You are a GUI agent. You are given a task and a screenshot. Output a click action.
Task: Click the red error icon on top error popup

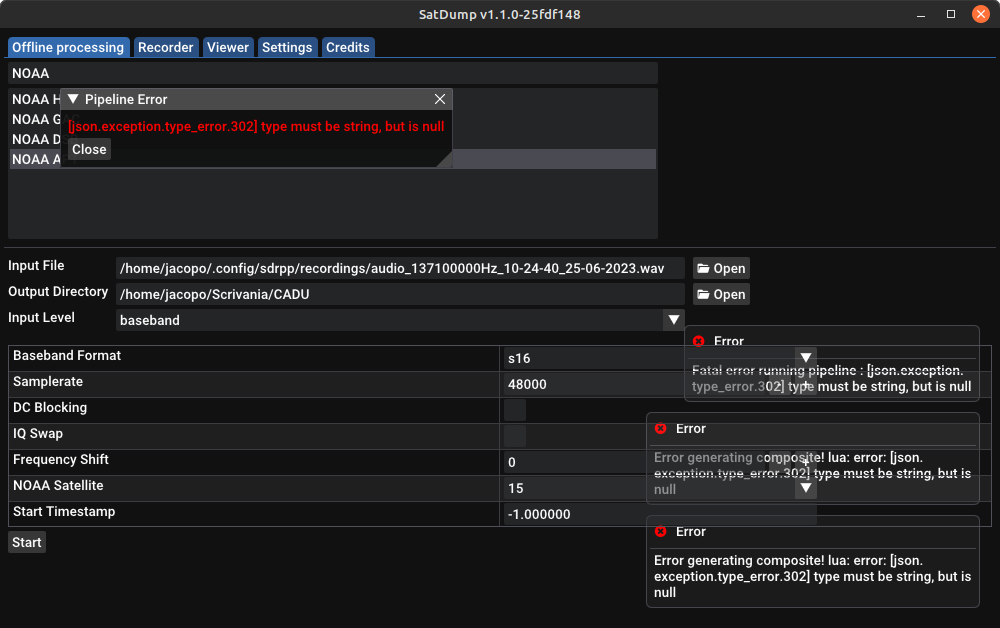[700, 341]
